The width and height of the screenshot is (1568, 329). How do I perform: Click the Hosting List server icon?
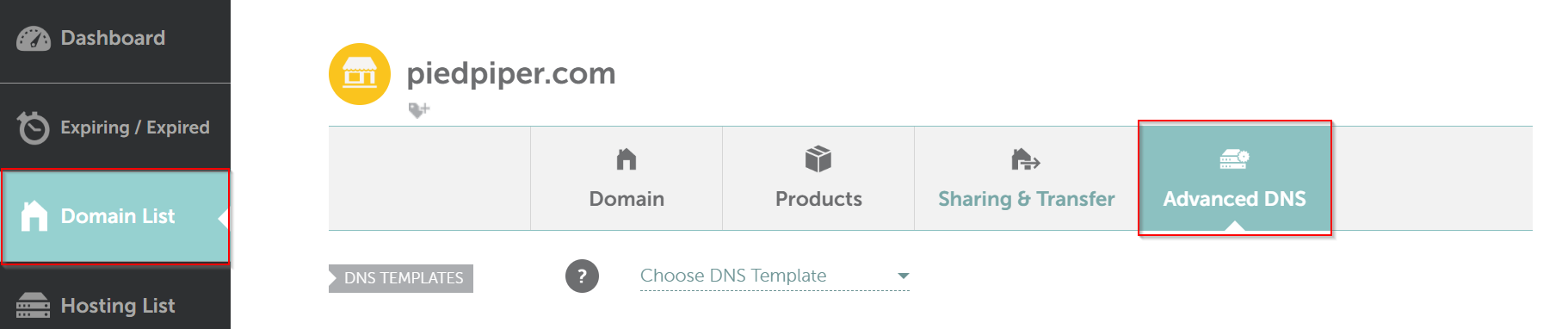click(x=33, y=306)
